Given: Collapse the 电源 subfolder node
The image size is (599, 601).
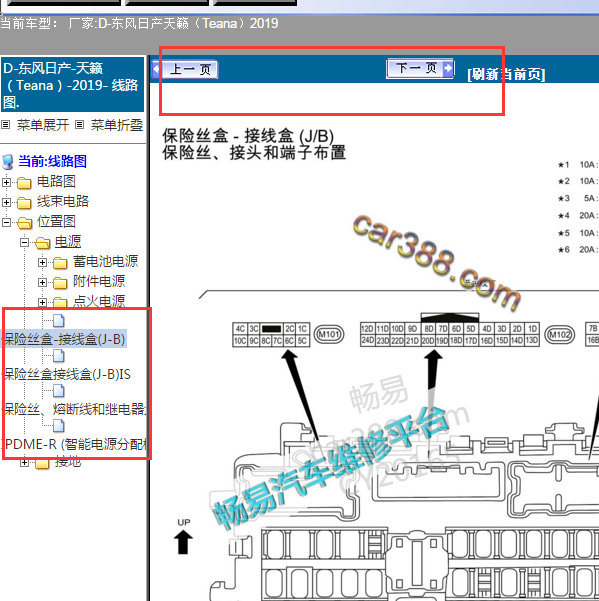Looking at the screenshot, I should [x=25, y=242].
